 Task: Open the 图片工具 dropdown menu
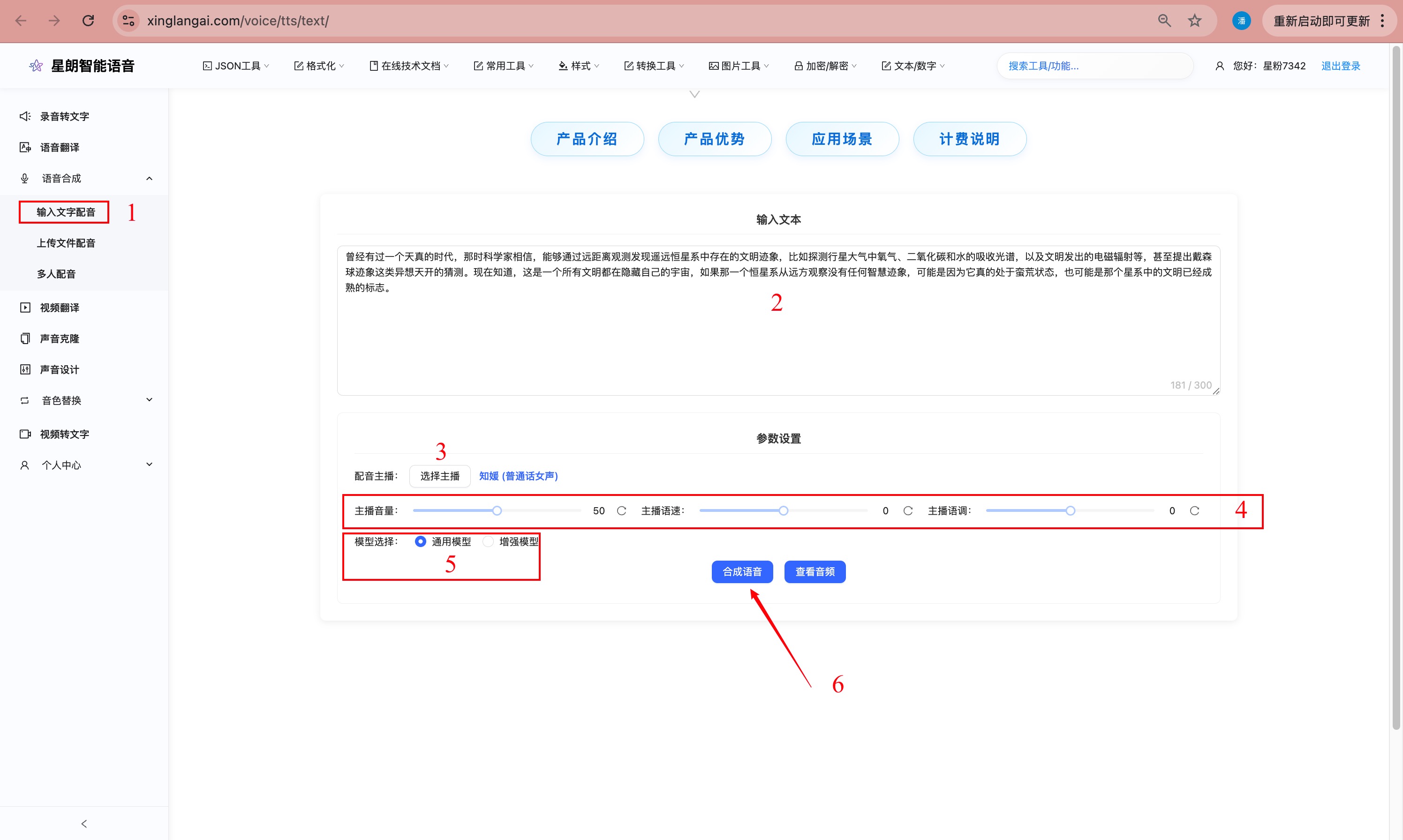pyautogui.click(x=739, y=66)
